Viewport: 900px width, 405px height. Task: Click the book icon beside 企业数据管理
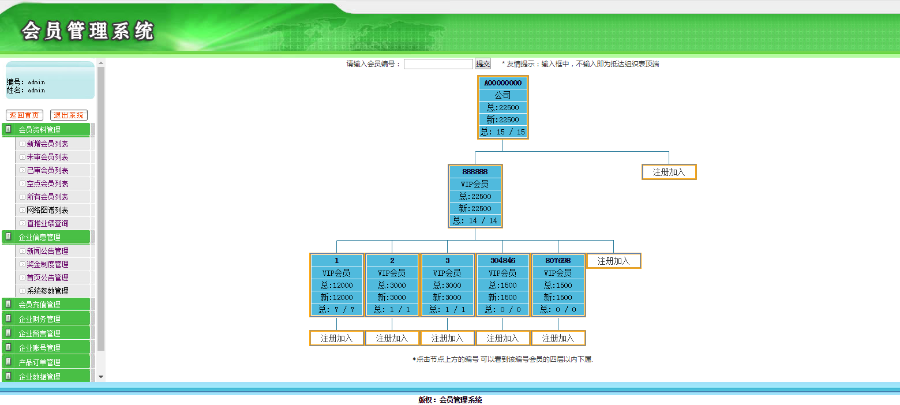(8, 376)
